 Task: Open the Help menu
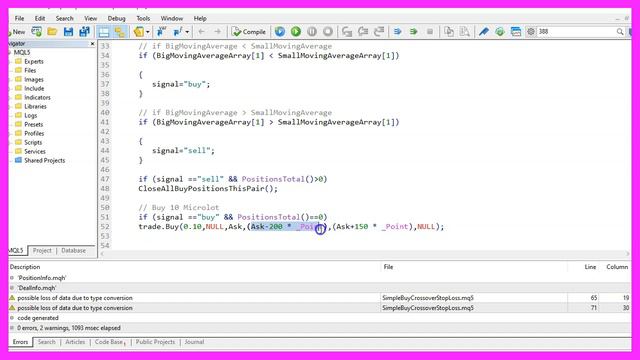click(x=200, y=18)
